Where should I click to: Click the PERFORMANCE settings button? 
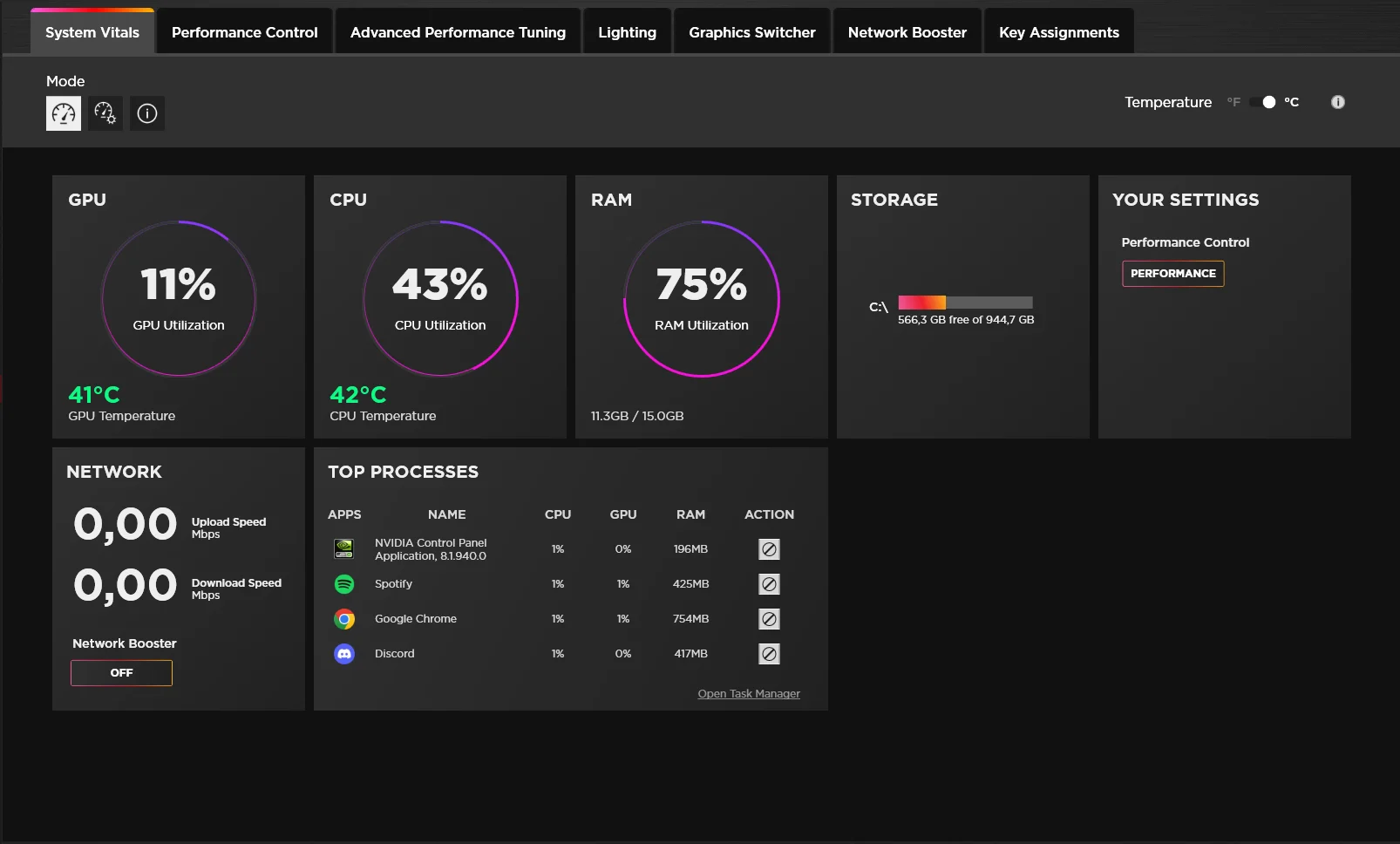tap(1173, 274)
